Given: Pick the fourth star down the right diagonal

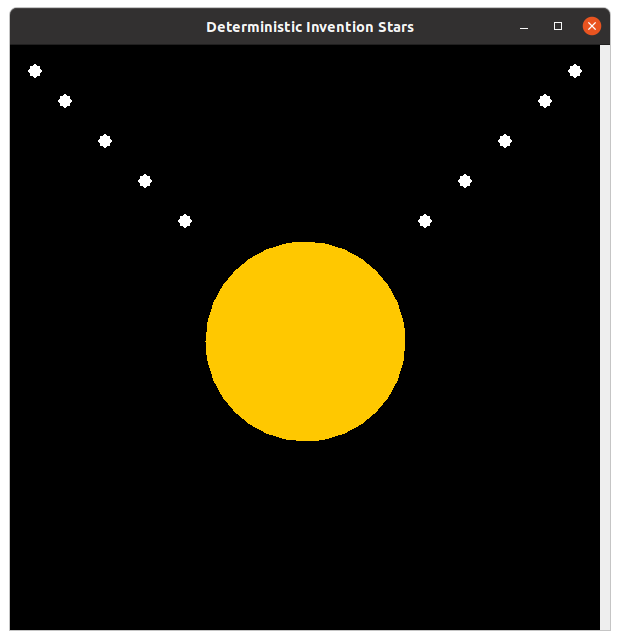Looking at the screenshot, I should tap(465, 181).
